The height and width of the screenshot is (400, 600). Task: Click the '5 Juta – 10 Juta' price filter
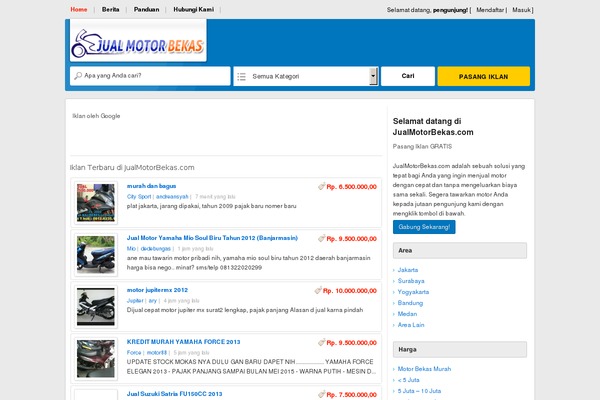(419, 391)
